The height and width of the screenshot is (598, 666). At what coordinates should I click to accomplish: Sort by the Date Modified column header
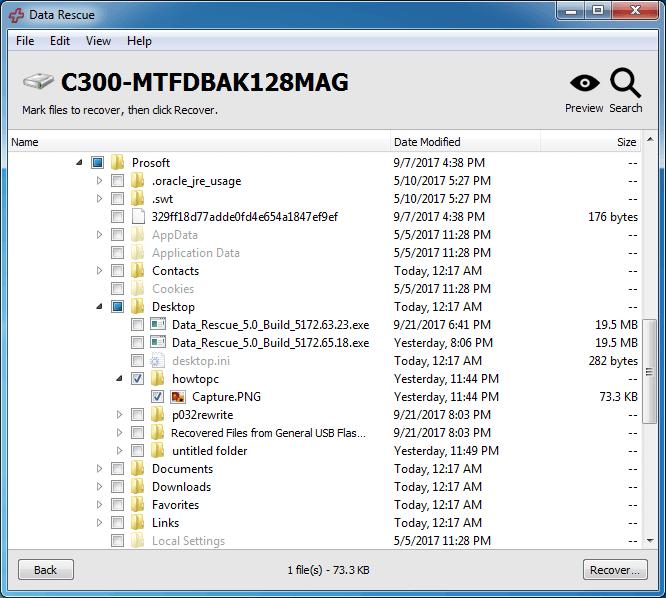tap(466, 142)
